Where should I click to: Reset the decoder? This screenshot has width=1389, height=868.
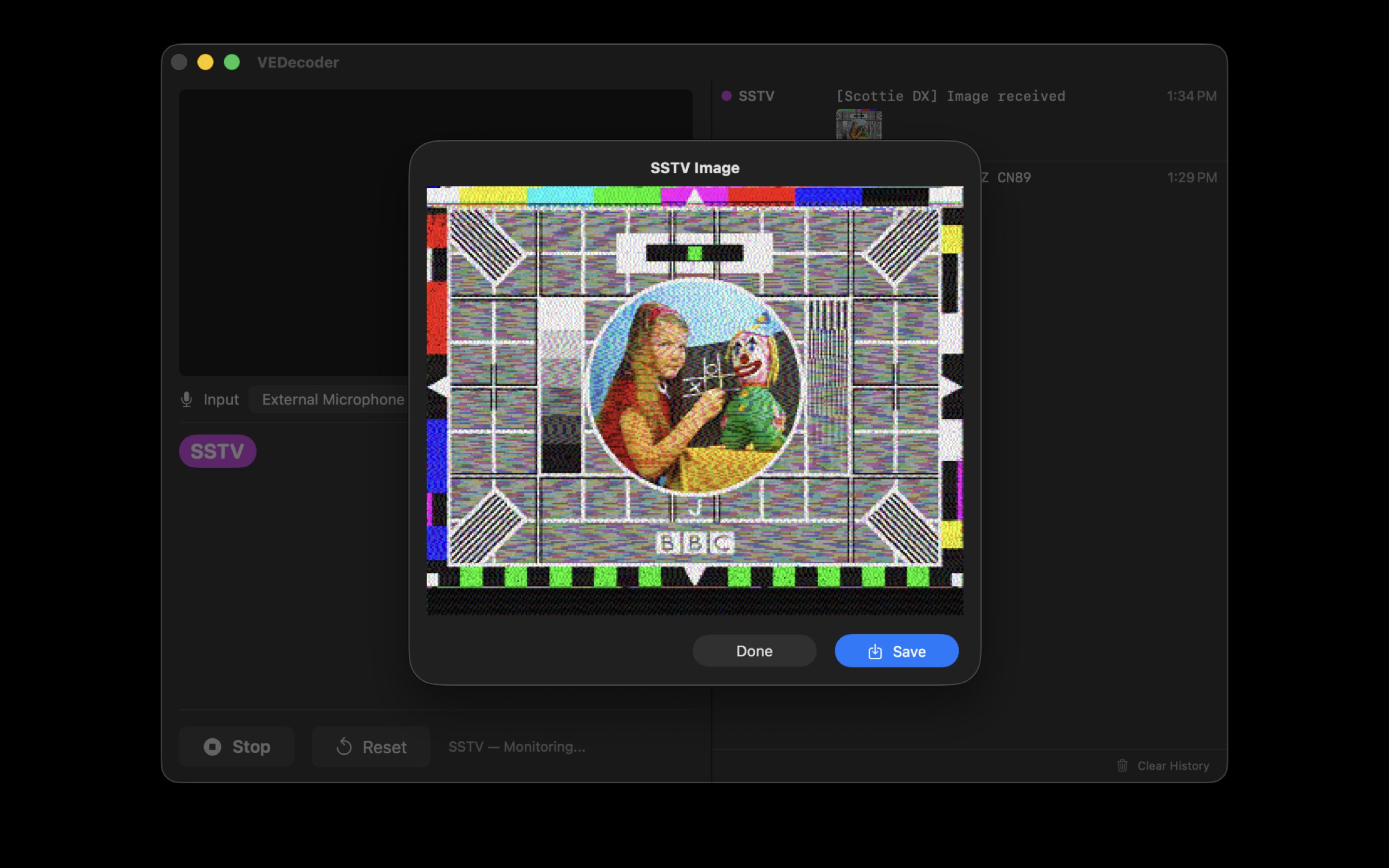370,746
